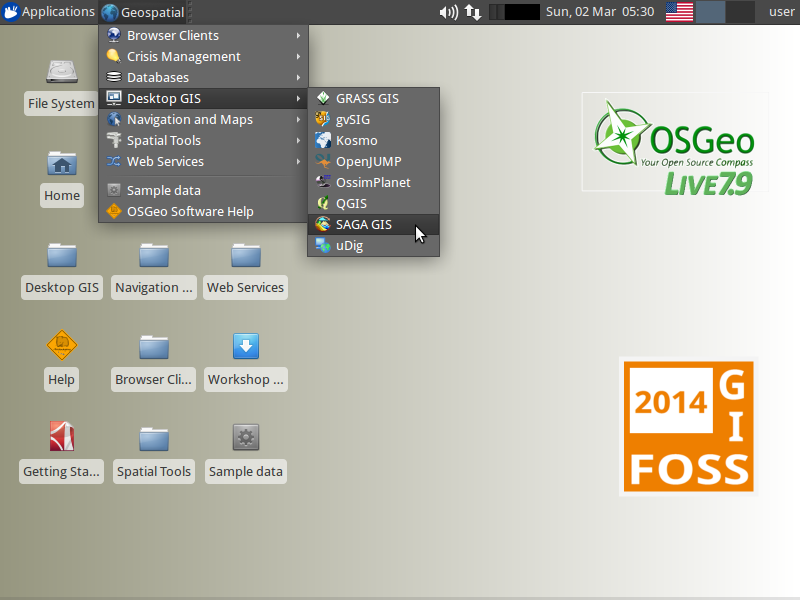
Task: Click the Web Services label in menu
Action: (165, 161)
